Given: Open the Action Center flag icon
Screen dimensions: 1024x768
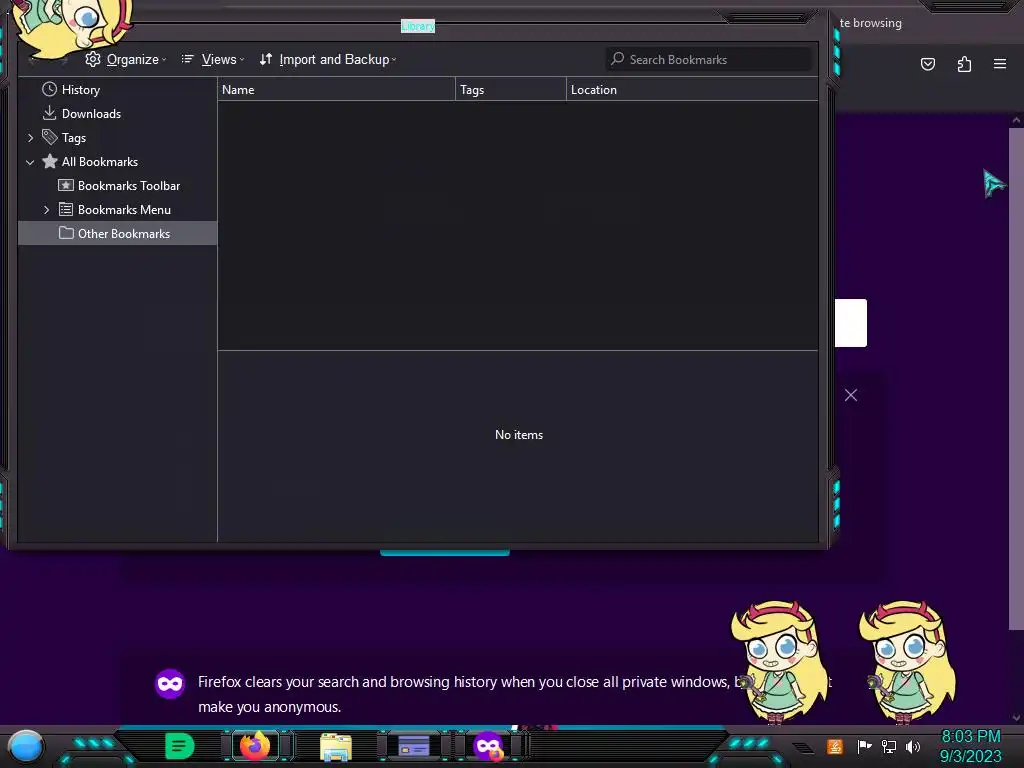Looking at the screenshot, I should pyautogui.click(x=864, y=746).
